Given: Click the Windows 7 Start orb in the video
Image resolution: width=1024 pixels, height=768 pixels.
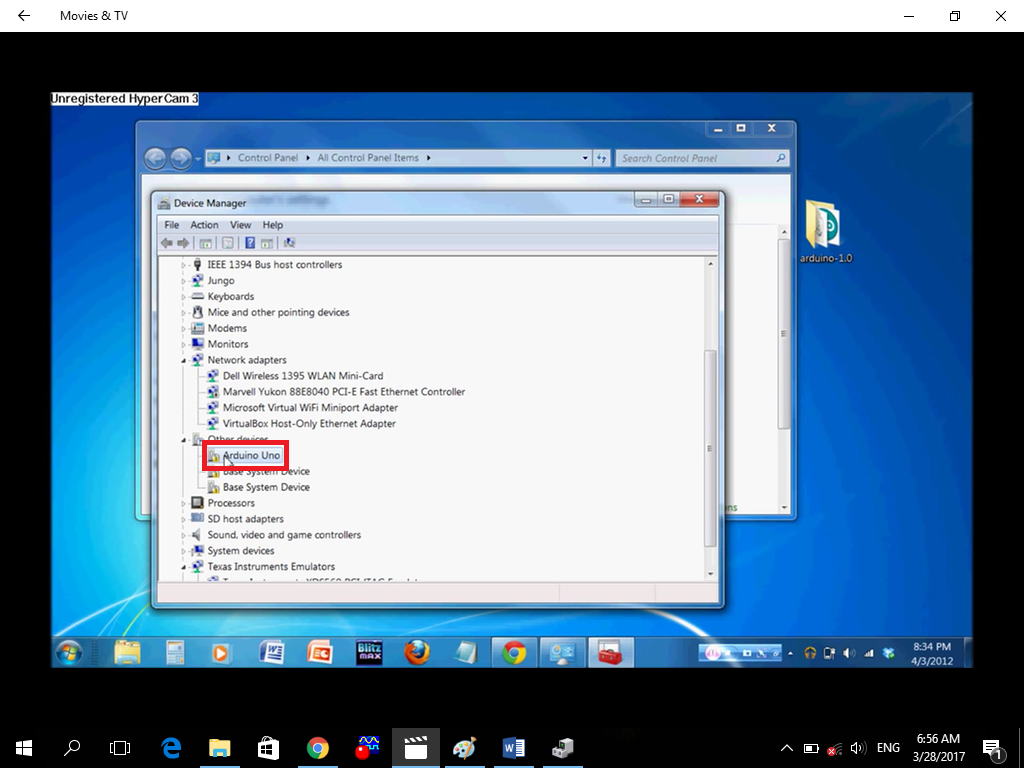Looking at the screenshot, I should click(x=69, y=652).
